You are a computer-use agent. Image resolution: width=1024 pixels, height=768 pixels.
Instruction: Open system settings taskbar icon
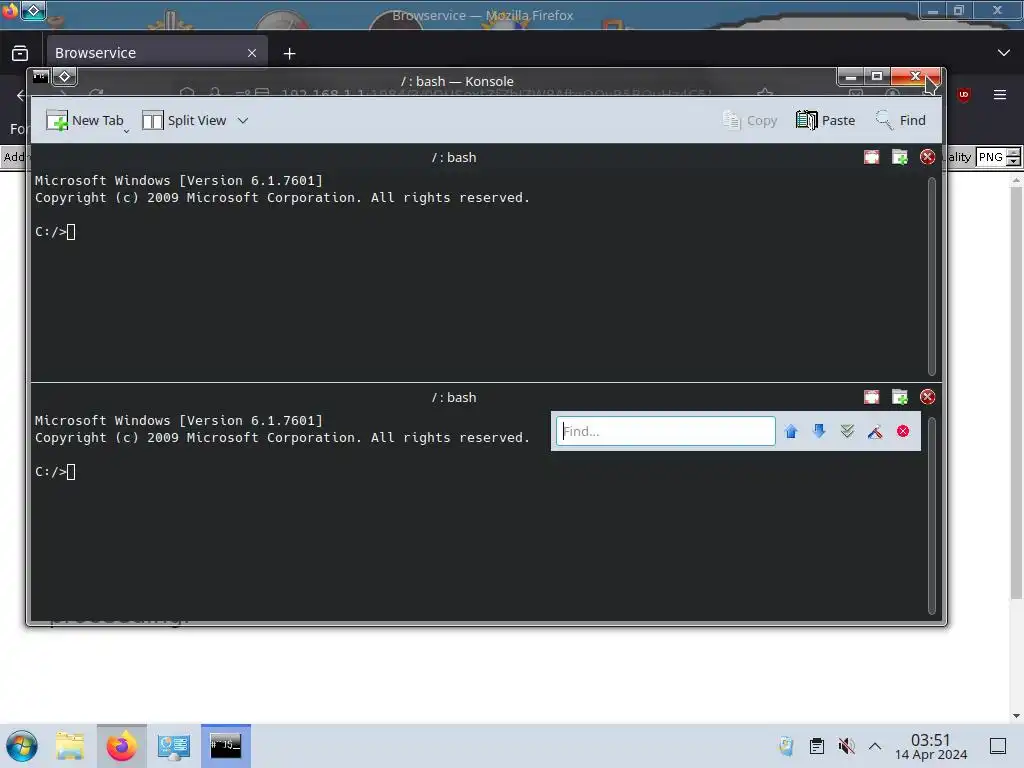click(x=174, y=746)
